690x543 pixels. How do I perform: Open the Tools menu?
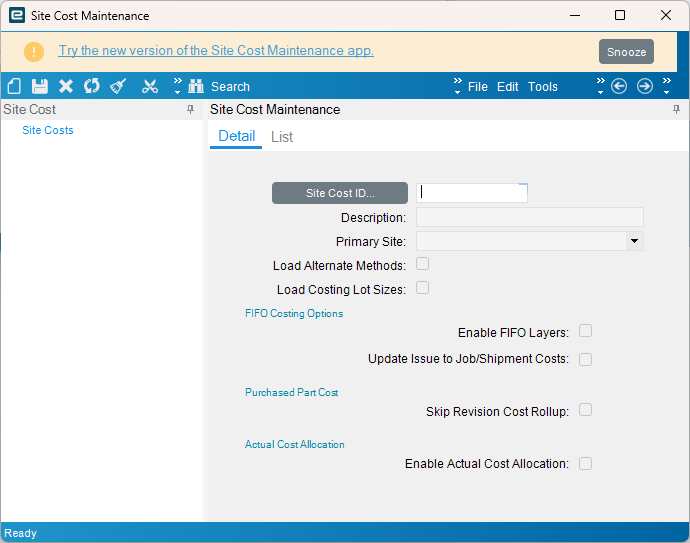tap(543, 87)
